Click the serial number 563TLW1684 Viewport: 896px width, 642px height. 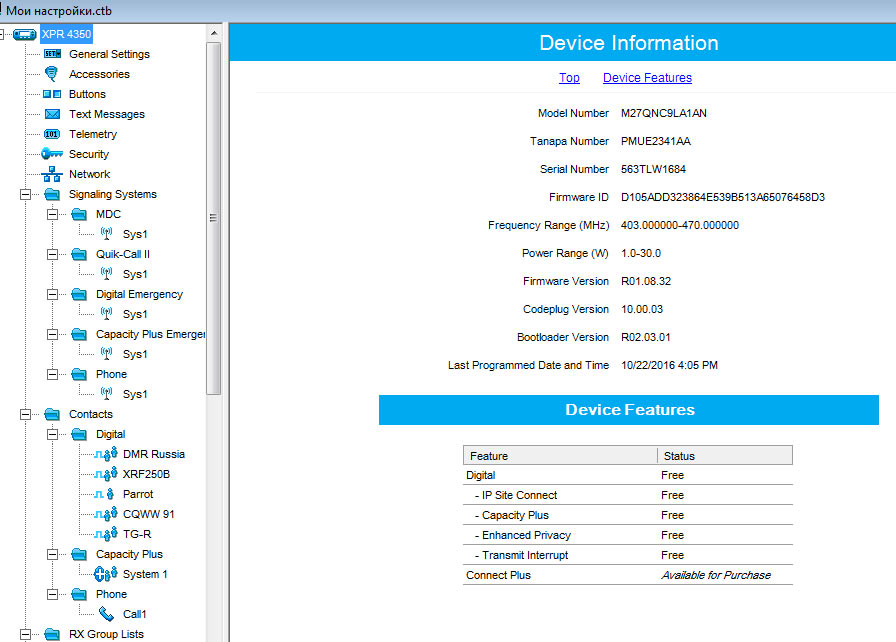tap(653, 169)
